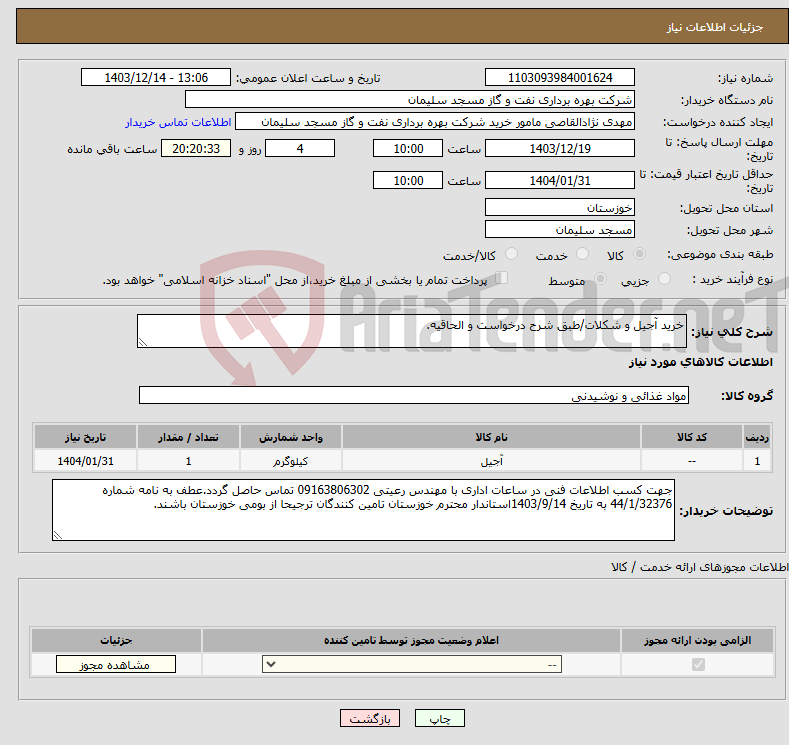
Task: Click the جزئیات column header
Action: coord(116,640)
